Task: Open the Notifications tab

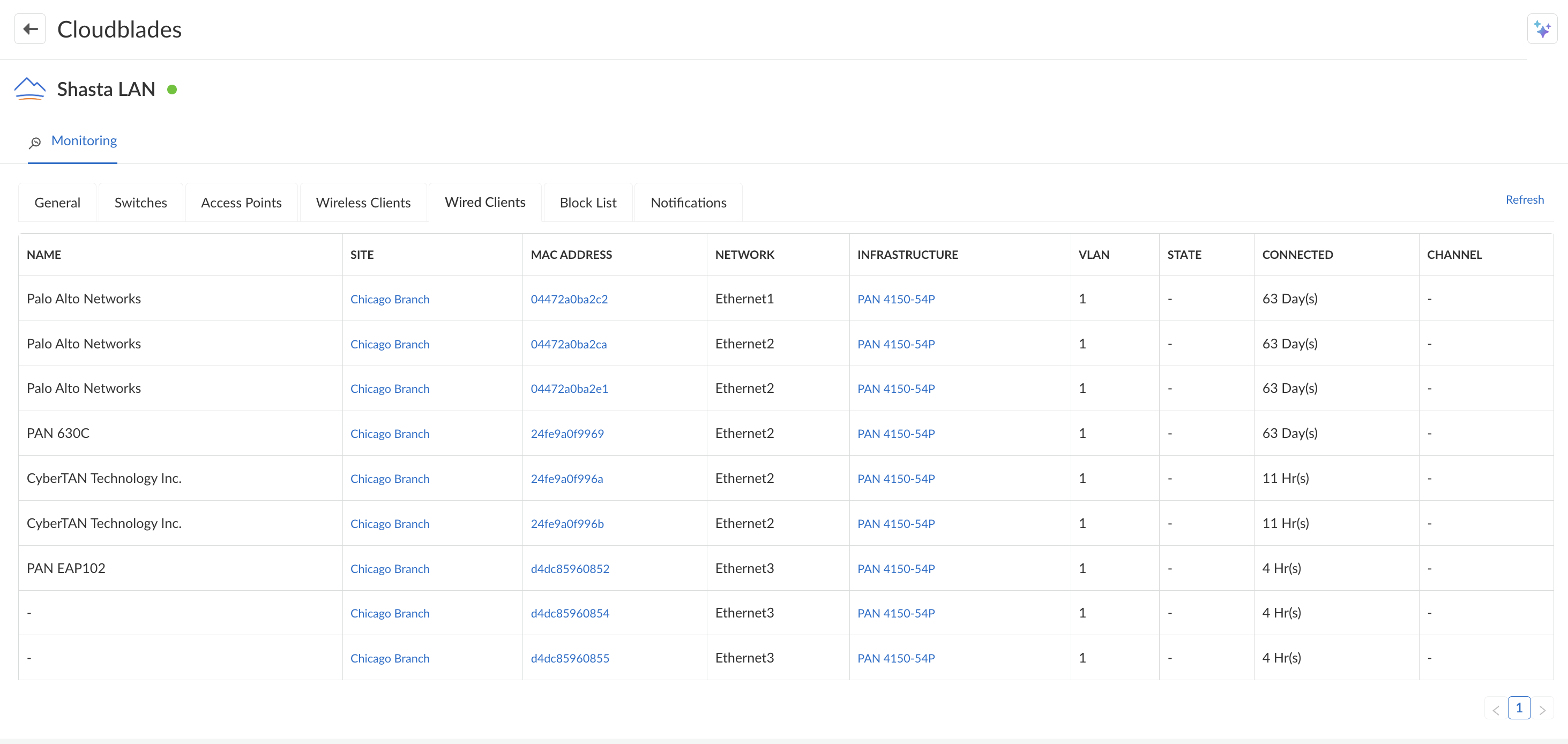Action: click(688, 203)
